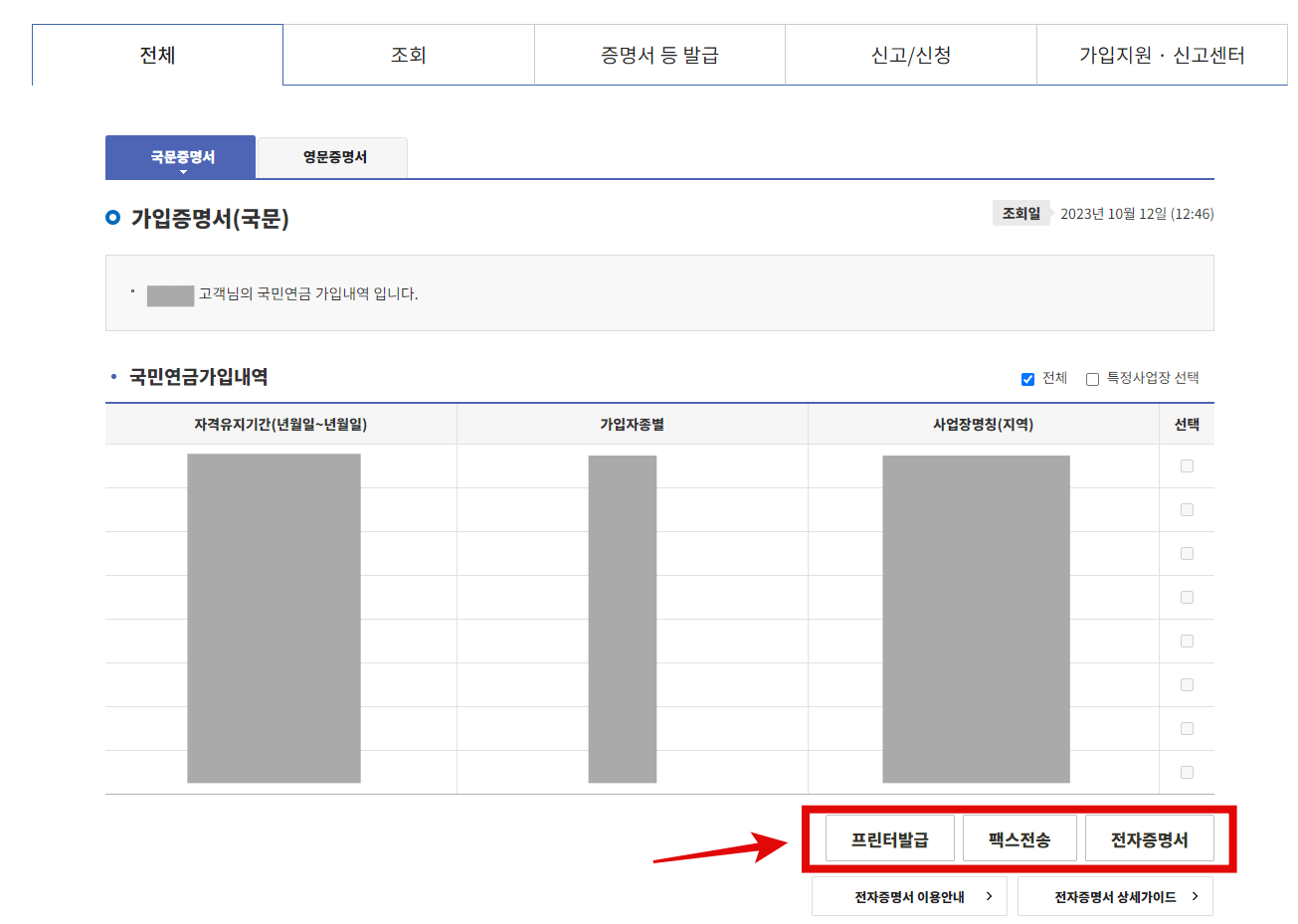
Task: Click the 프린터발급 button
Action: point(887,837)
